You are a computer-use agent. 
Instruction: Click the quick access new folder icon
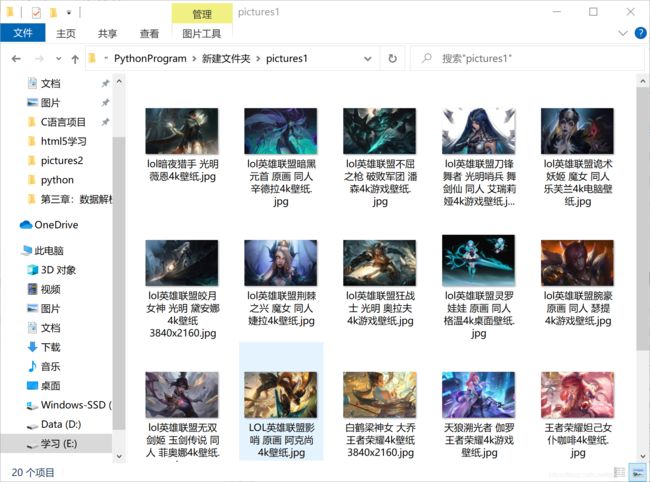pyautogui.click(x=53, y=13)
